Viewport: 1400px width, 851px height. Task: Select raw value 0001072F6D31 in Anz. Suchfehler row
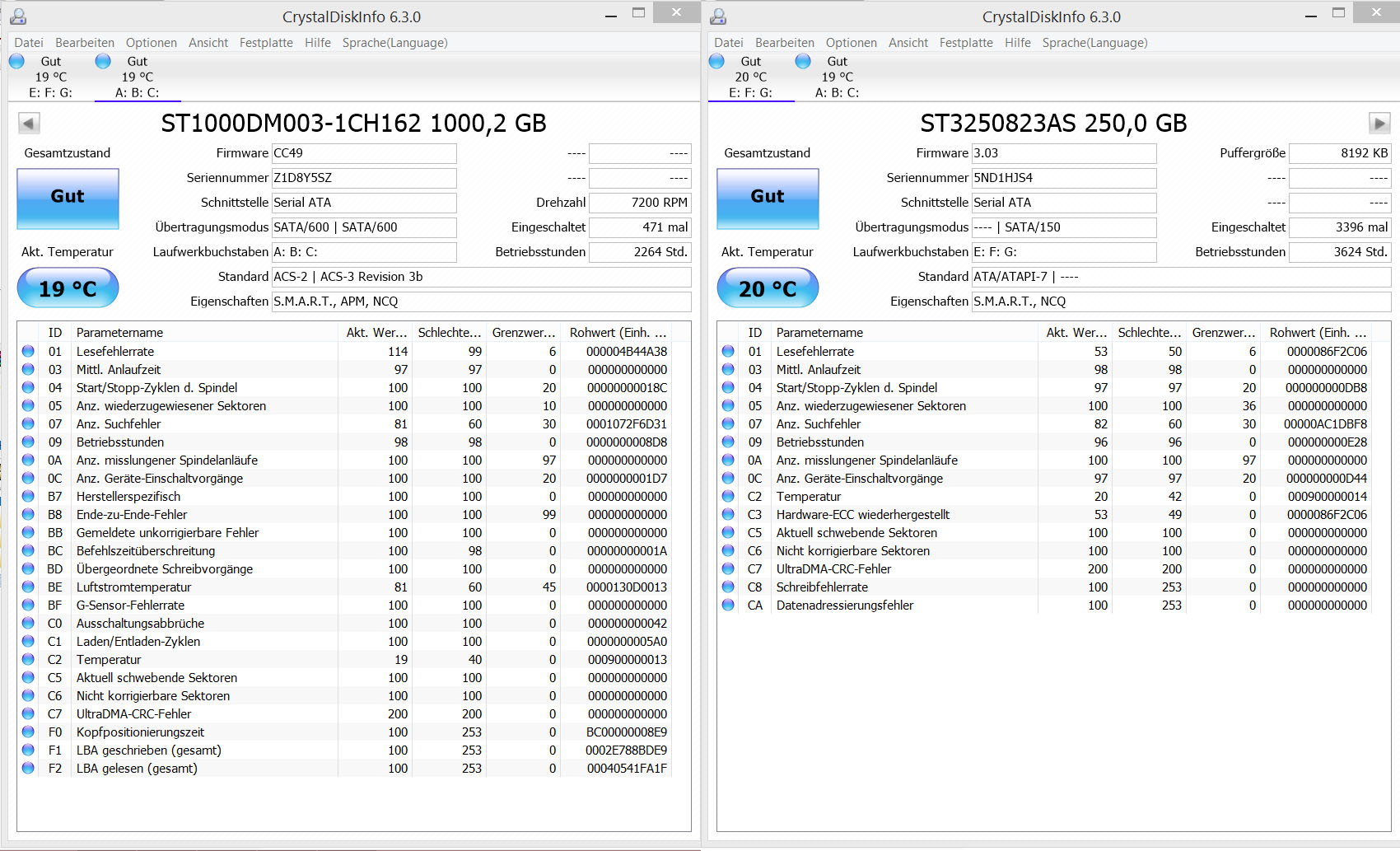point(627,424)
